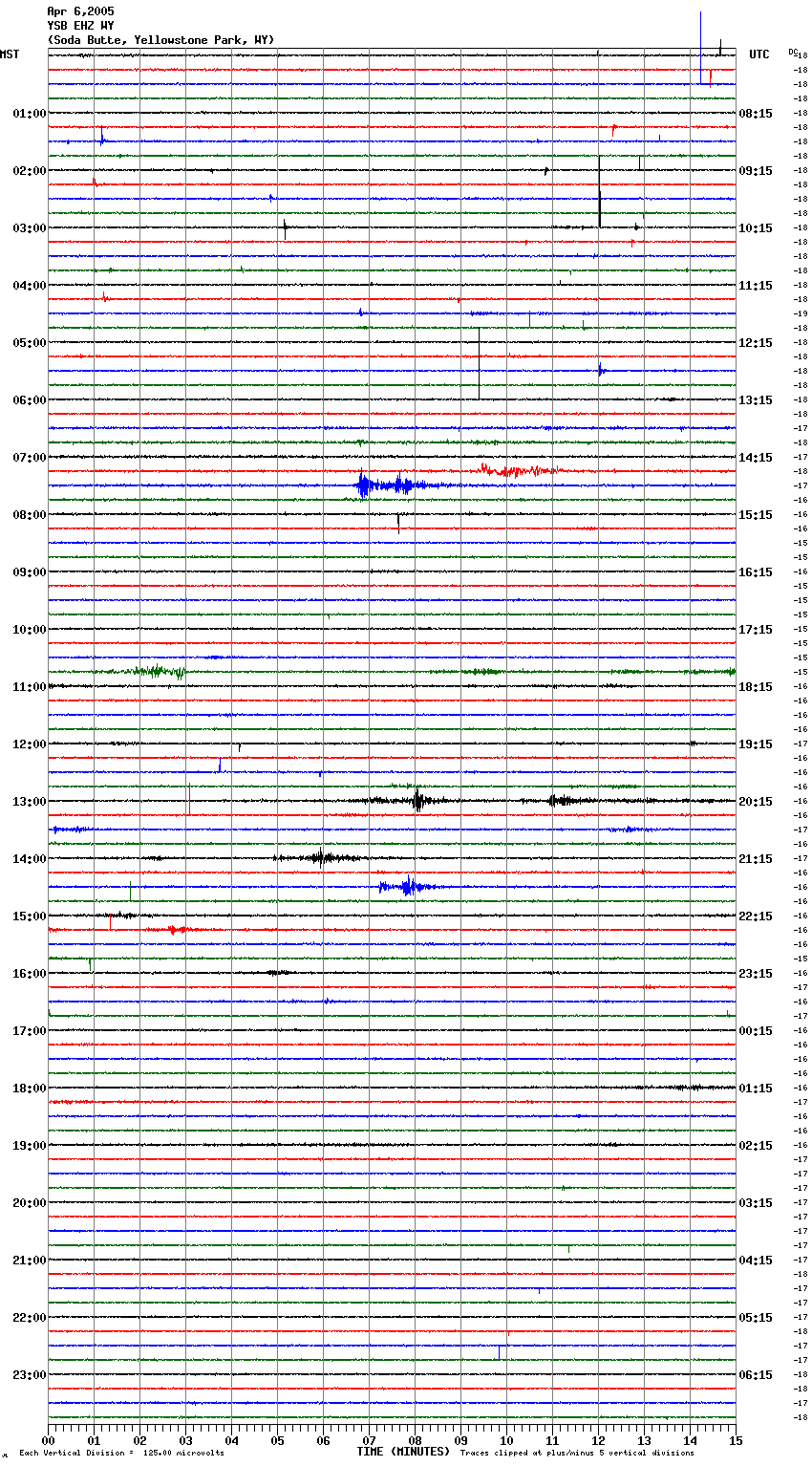Select the station code "YSB EHZ WY"

80,26
